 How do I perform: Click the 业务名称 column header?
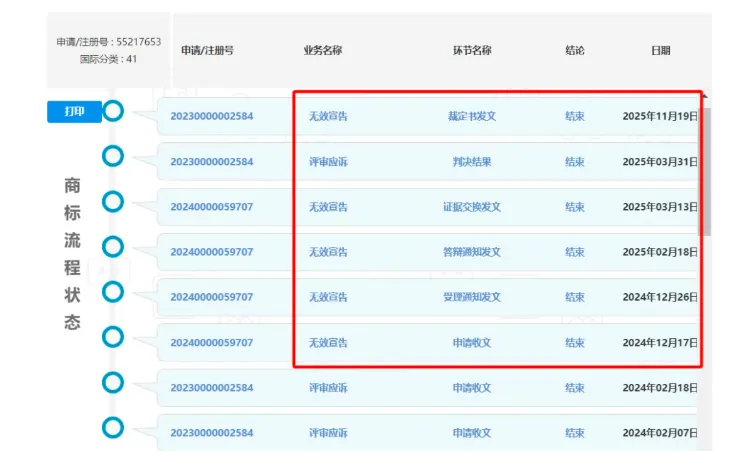323,51
